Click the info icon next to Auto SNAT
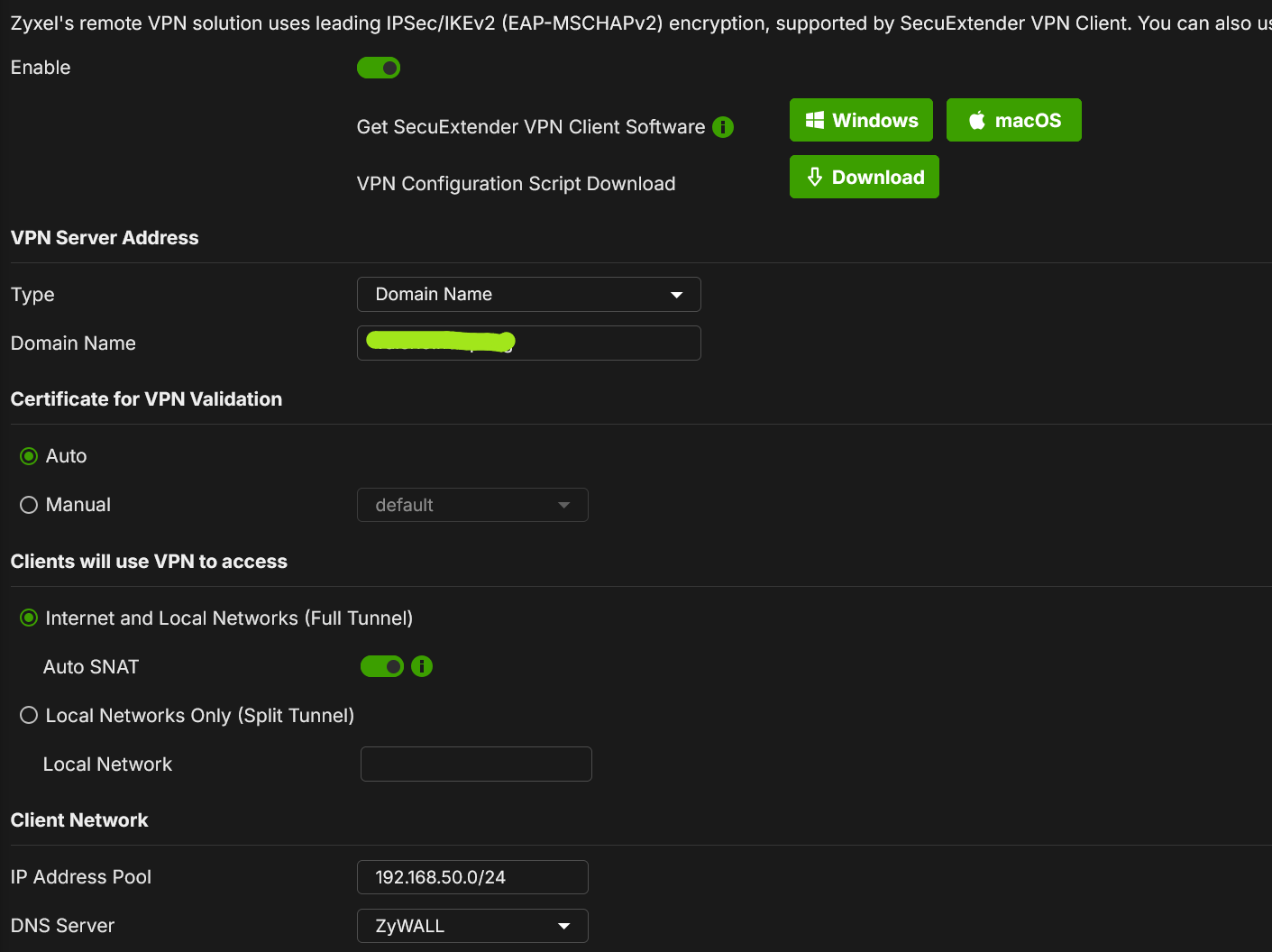Screen dimensions: 1272x952 422,666
